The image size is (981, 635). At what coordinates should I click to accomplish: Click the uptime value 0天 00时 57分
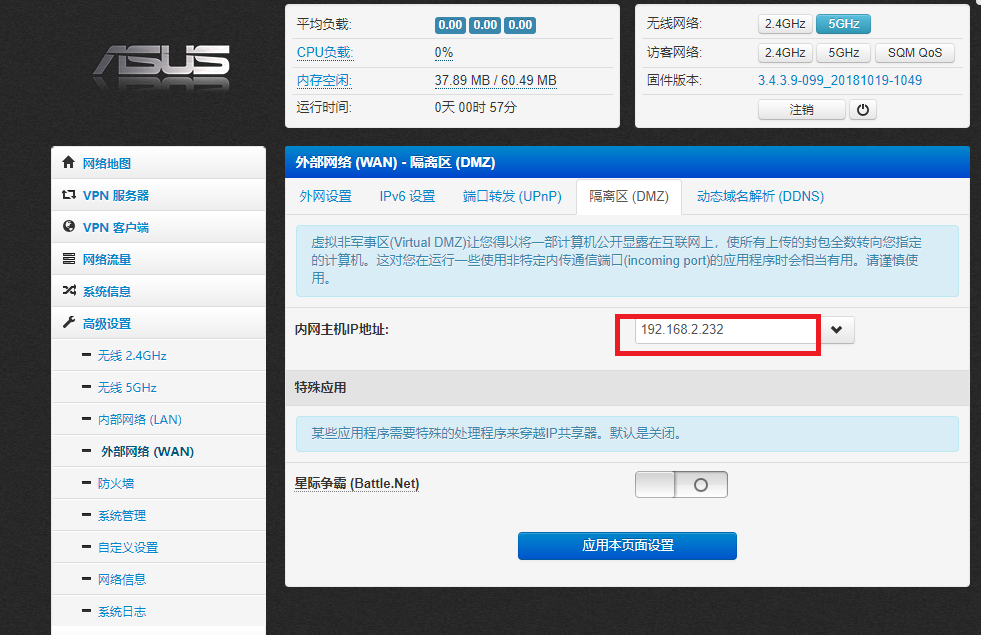click(475, 108)
